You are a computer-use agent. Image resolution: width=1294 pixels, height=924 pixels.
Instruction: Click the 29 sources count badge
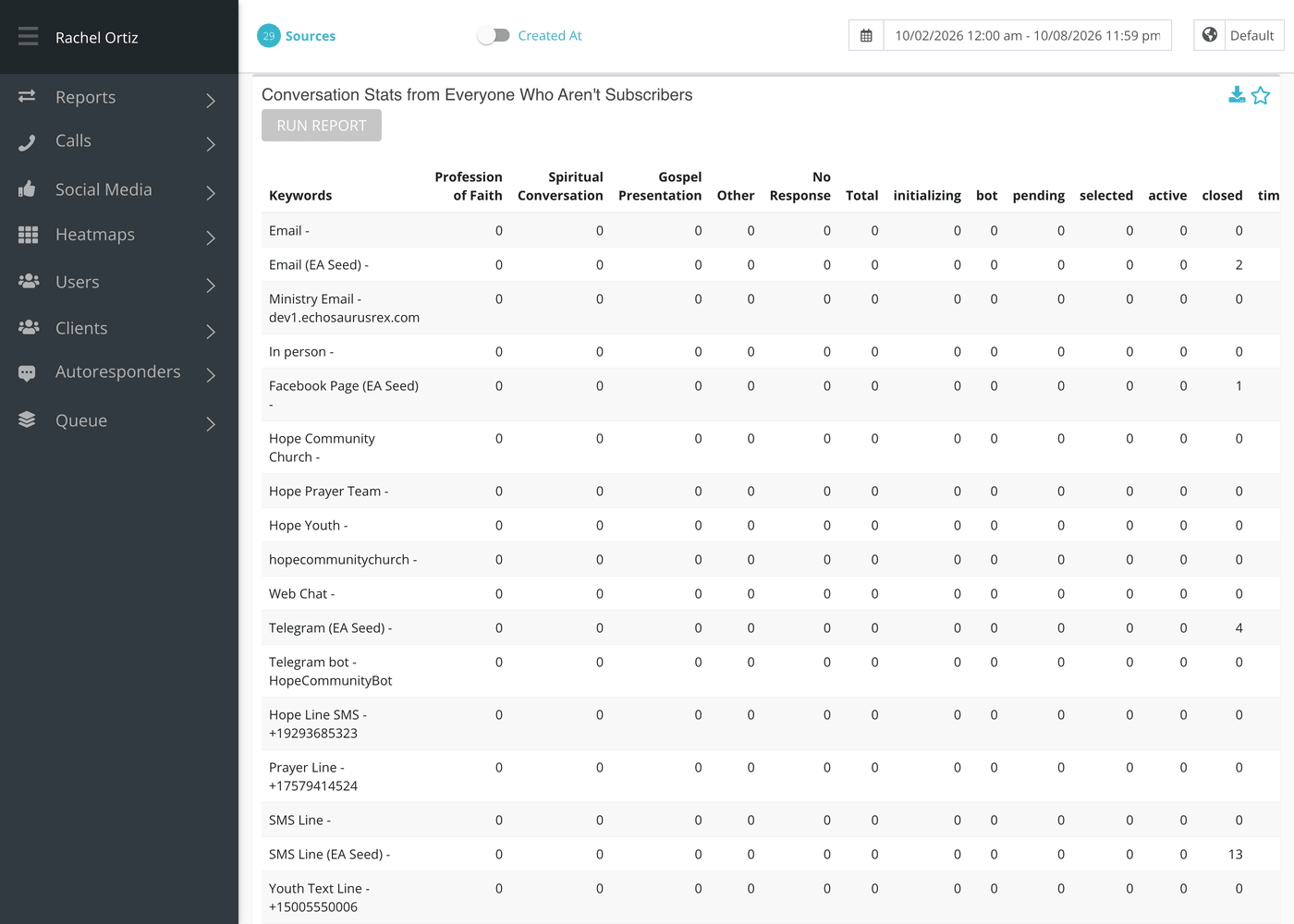[x=268, y=36]
